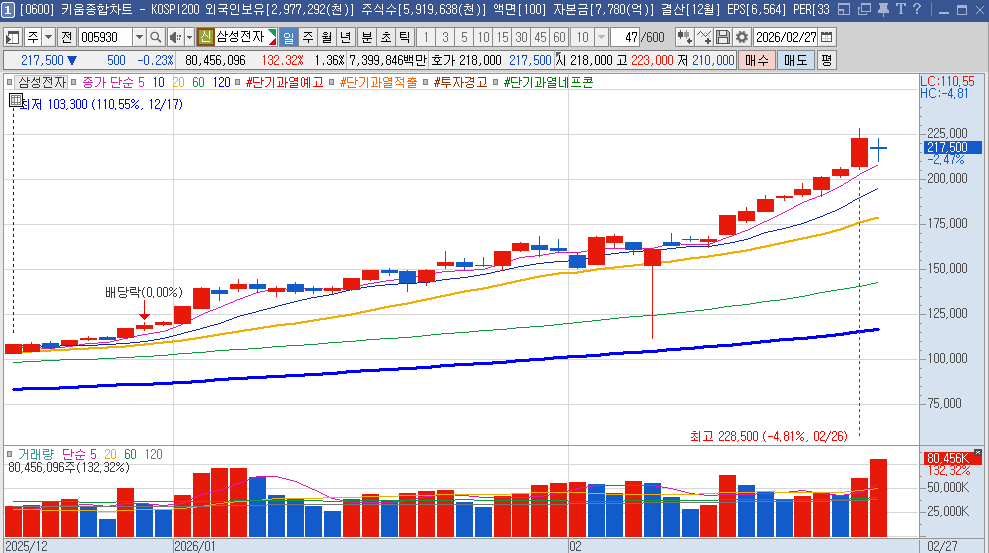Open the calendar date picker icon
The height and width of the screenshot is (553, 989).
[825, 37]
